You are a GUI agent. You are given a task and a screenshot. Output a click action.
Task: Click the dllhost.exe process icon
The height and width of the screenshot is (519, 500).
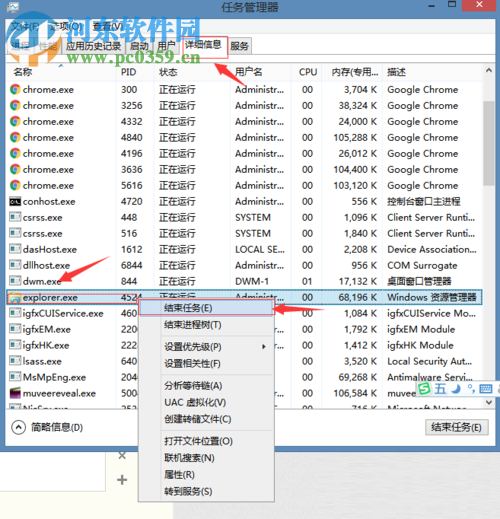pyautogui.click(x=15, y=265)
